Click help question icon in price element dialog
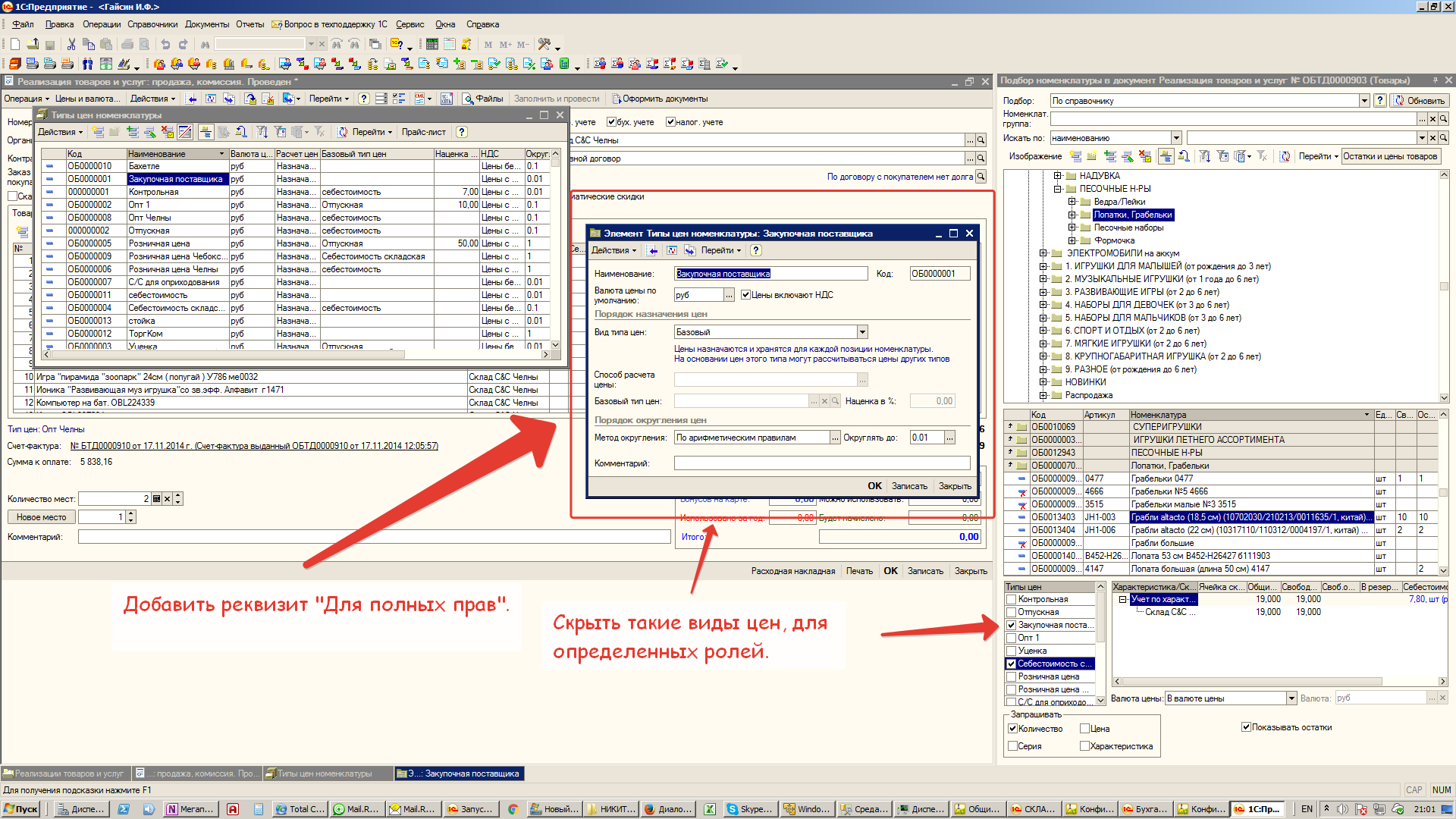 tap(756, 250)
